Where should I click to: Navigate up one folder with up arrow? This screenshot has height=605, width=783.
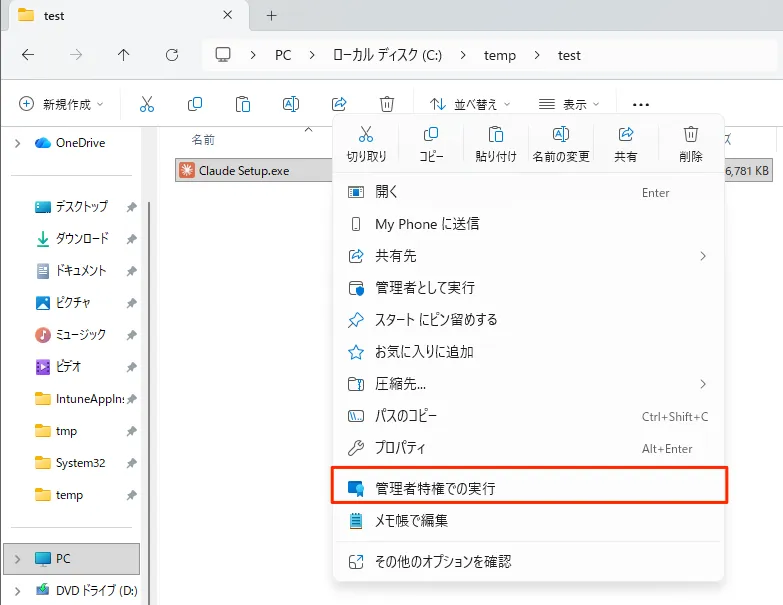coord(123,55)
